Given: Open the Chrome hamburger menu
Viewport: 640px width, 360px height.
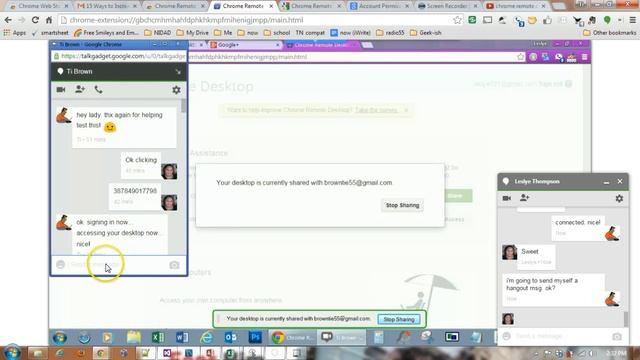Looking at the screenshot, I should 632,20.
